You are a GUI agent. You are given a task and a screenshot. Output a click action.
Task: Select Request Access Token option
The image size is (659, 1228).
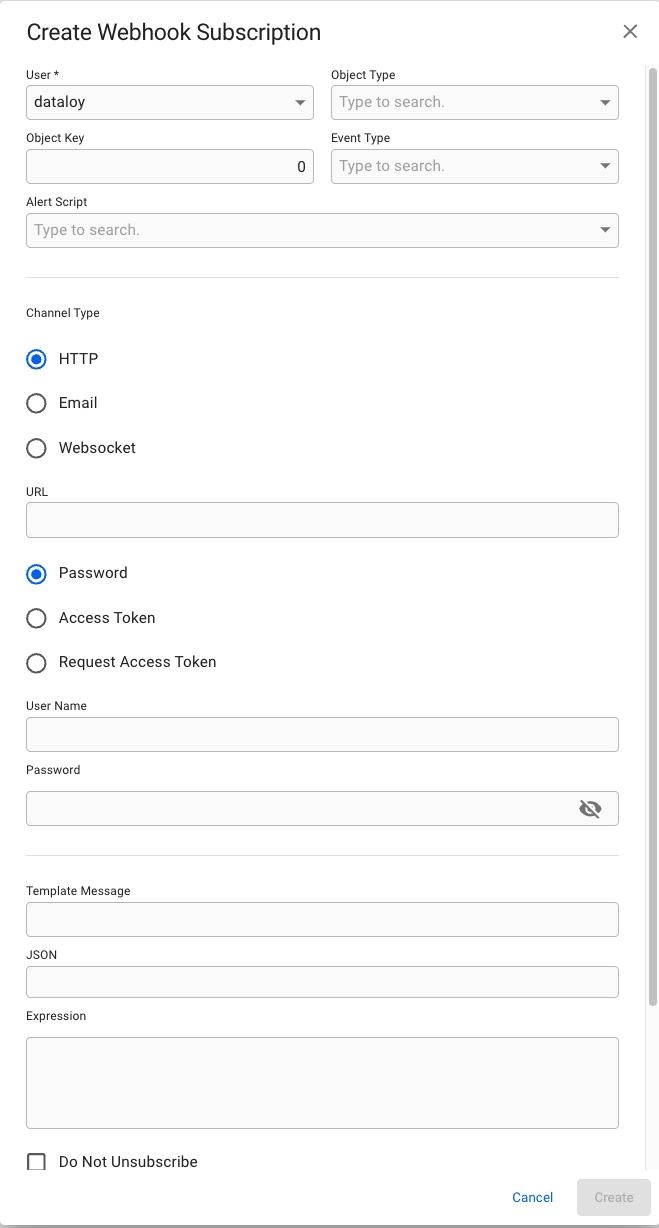pos(37,663)
